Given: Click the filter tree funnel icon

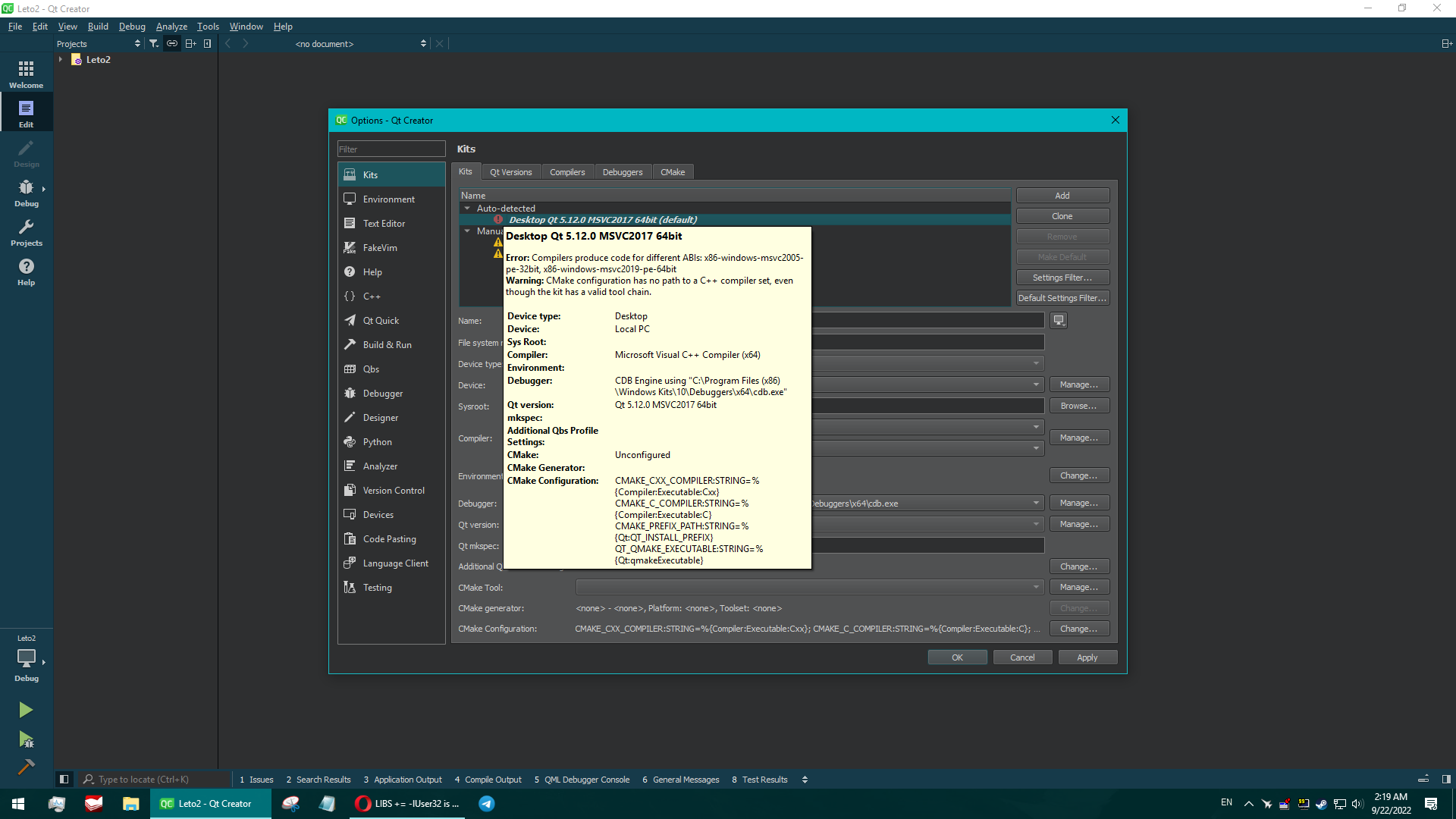Looking at the screenshot, I should tap(154, 43).
